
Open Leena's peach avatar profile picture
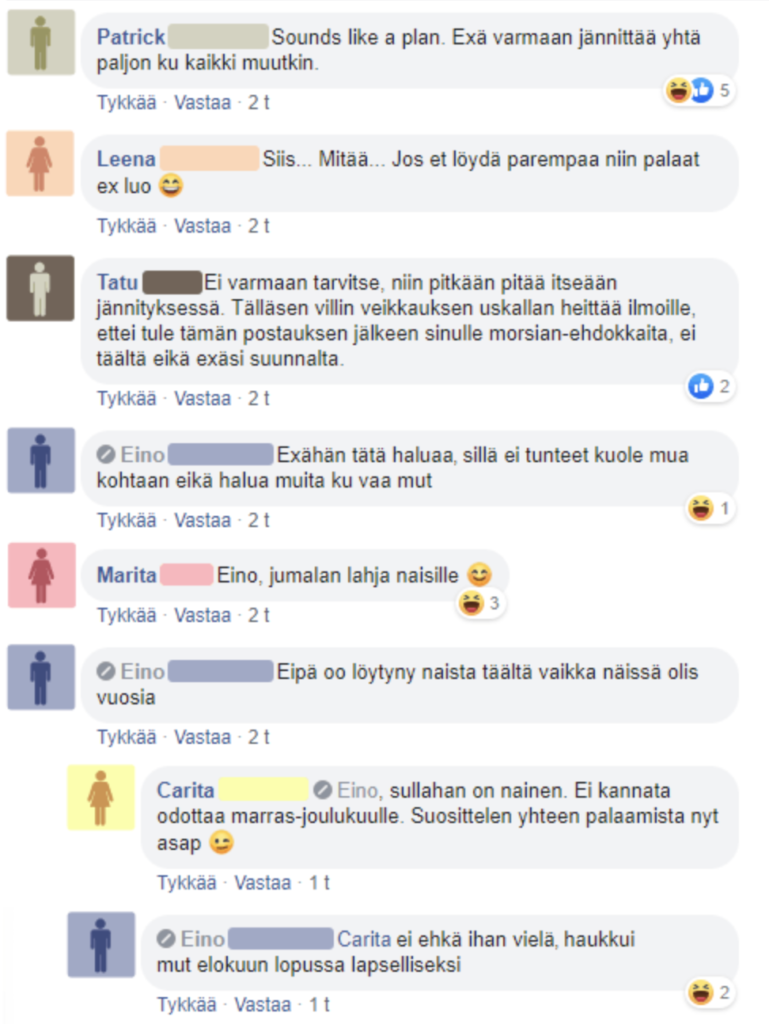[x=40, y=163]
